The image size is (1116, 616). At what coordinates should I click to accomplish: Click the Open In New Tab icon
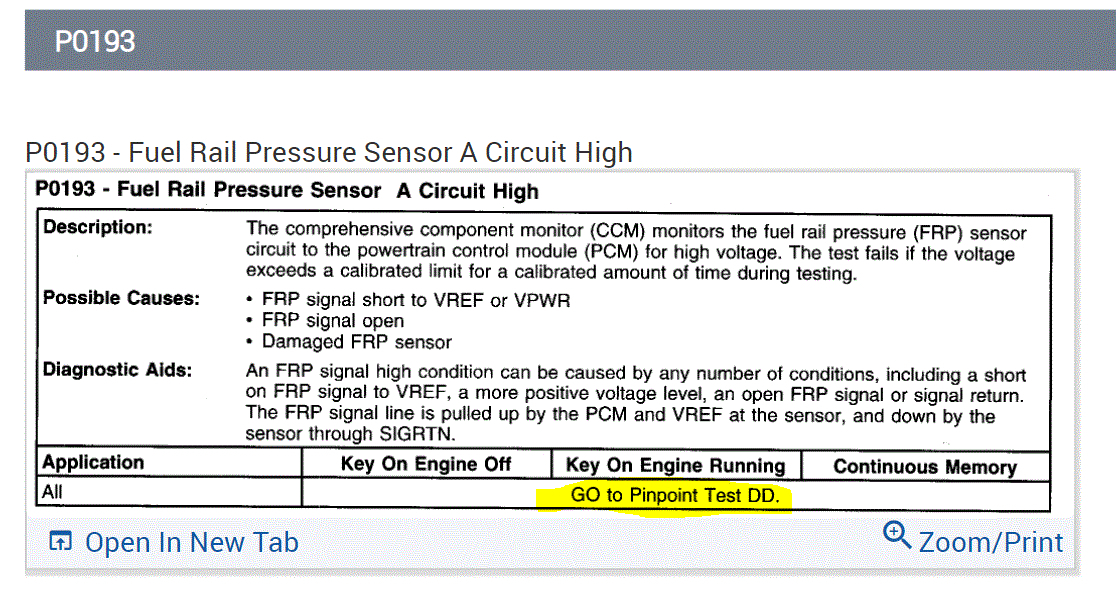[61, 543]
